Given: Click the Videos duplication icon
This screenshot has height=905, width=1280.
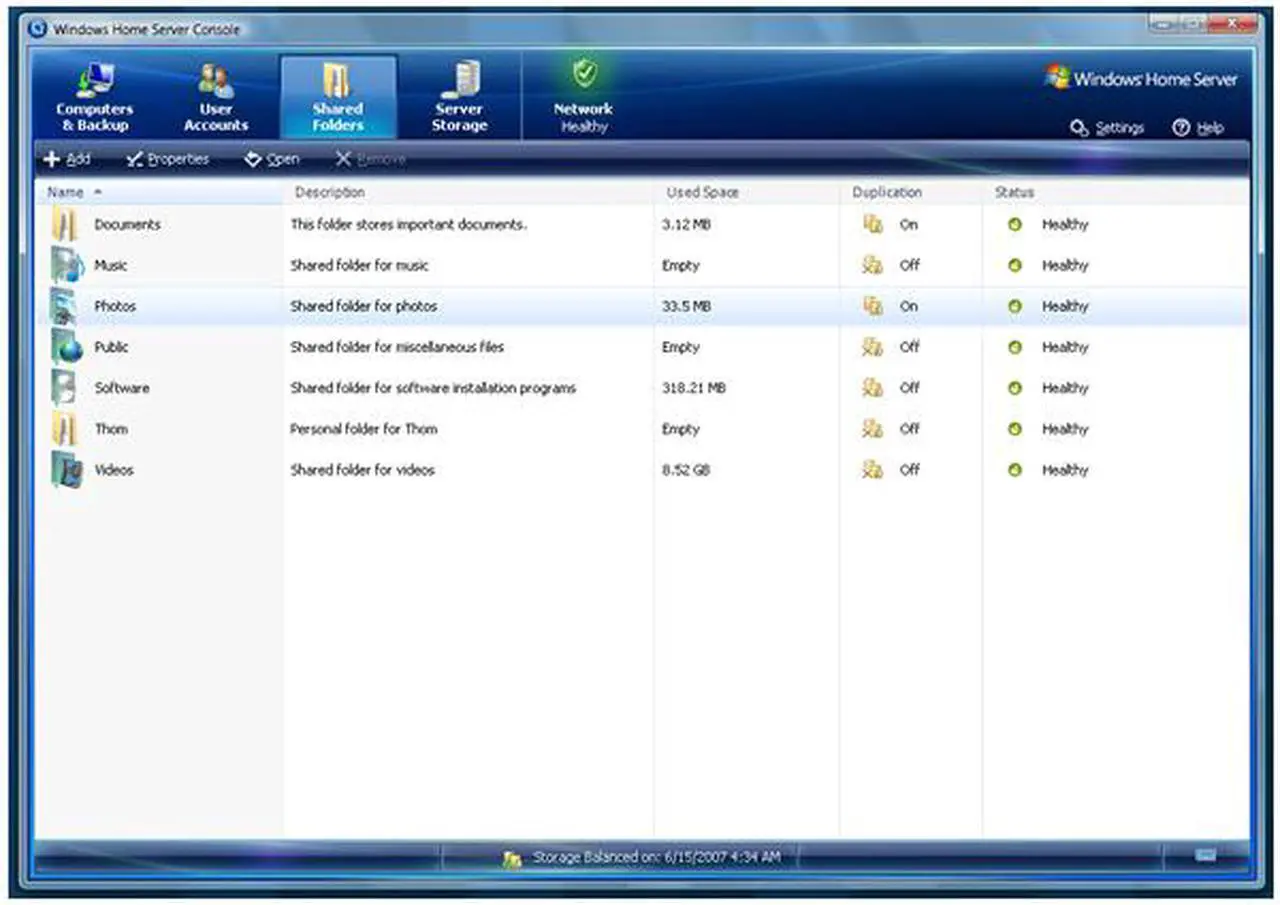Looking at the screenshot, I should [873, 470].
